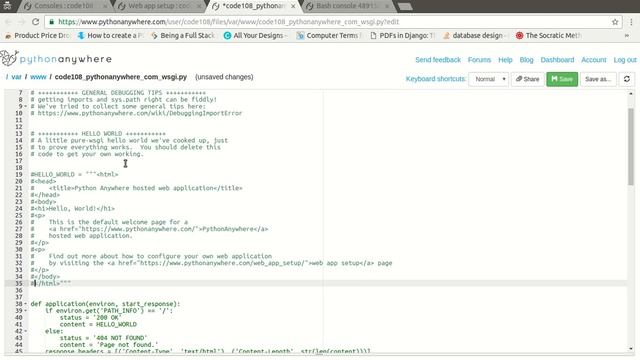Collapse the fold at line 42 else block
Image resolution: width=640 pixels, height=360 pixels.
pos(26,331)
